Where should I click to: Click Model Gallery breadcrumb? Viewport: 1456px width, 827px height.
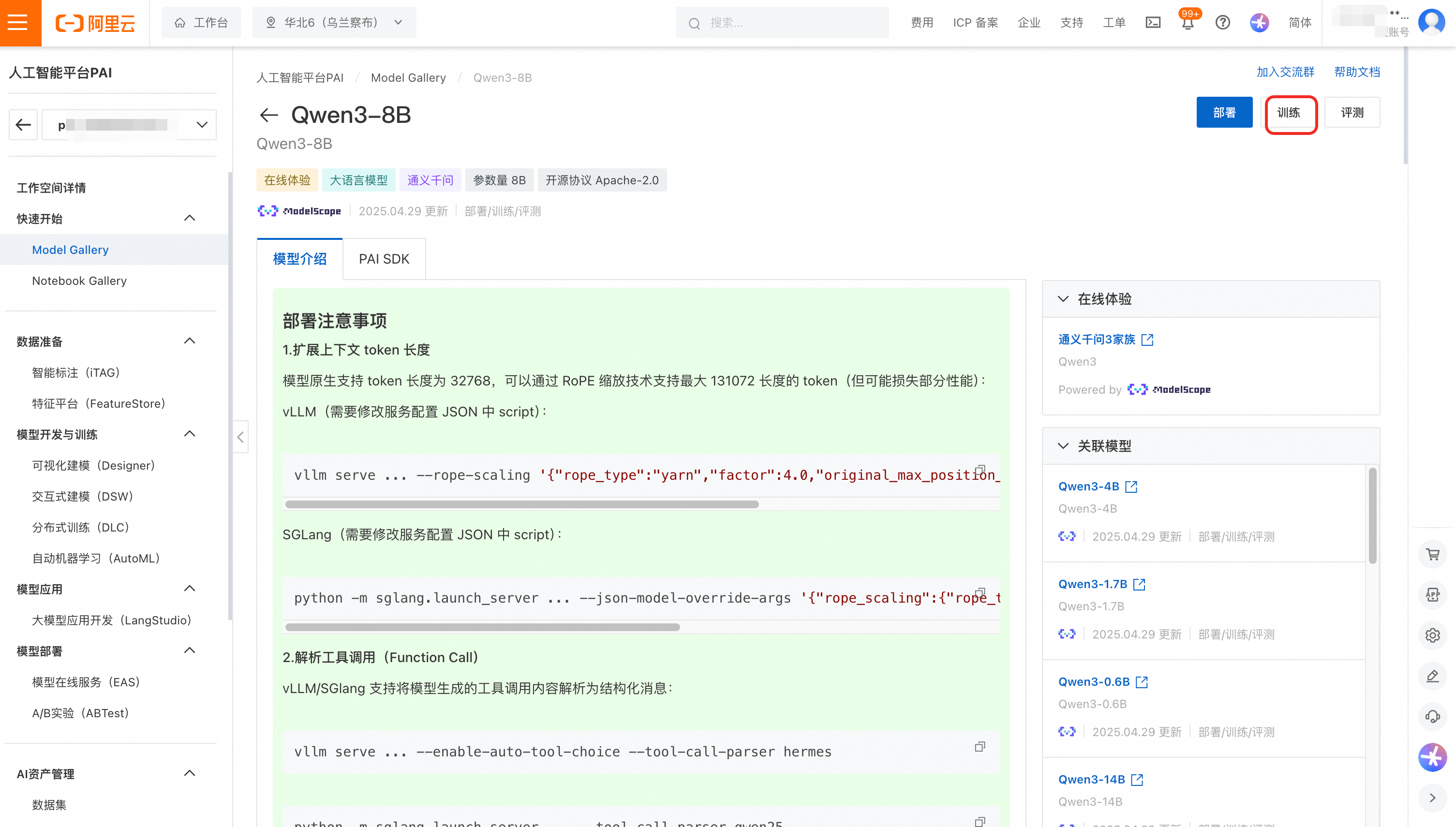coord(408,78)
